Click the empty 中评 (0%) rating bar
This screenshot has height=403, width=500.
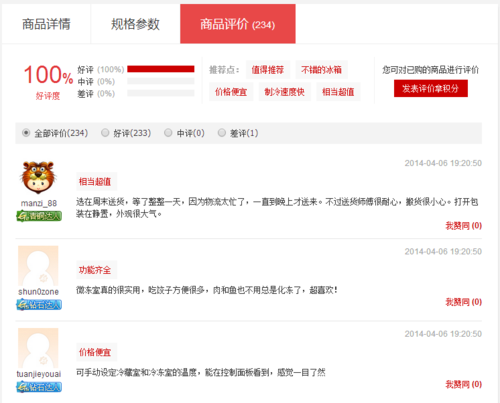[x=161, y=81]
